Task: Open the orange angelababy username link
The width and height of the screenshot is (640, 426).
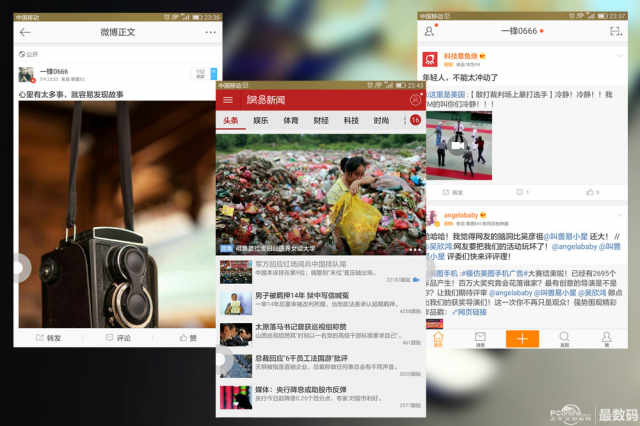Action: click(461, 215)
